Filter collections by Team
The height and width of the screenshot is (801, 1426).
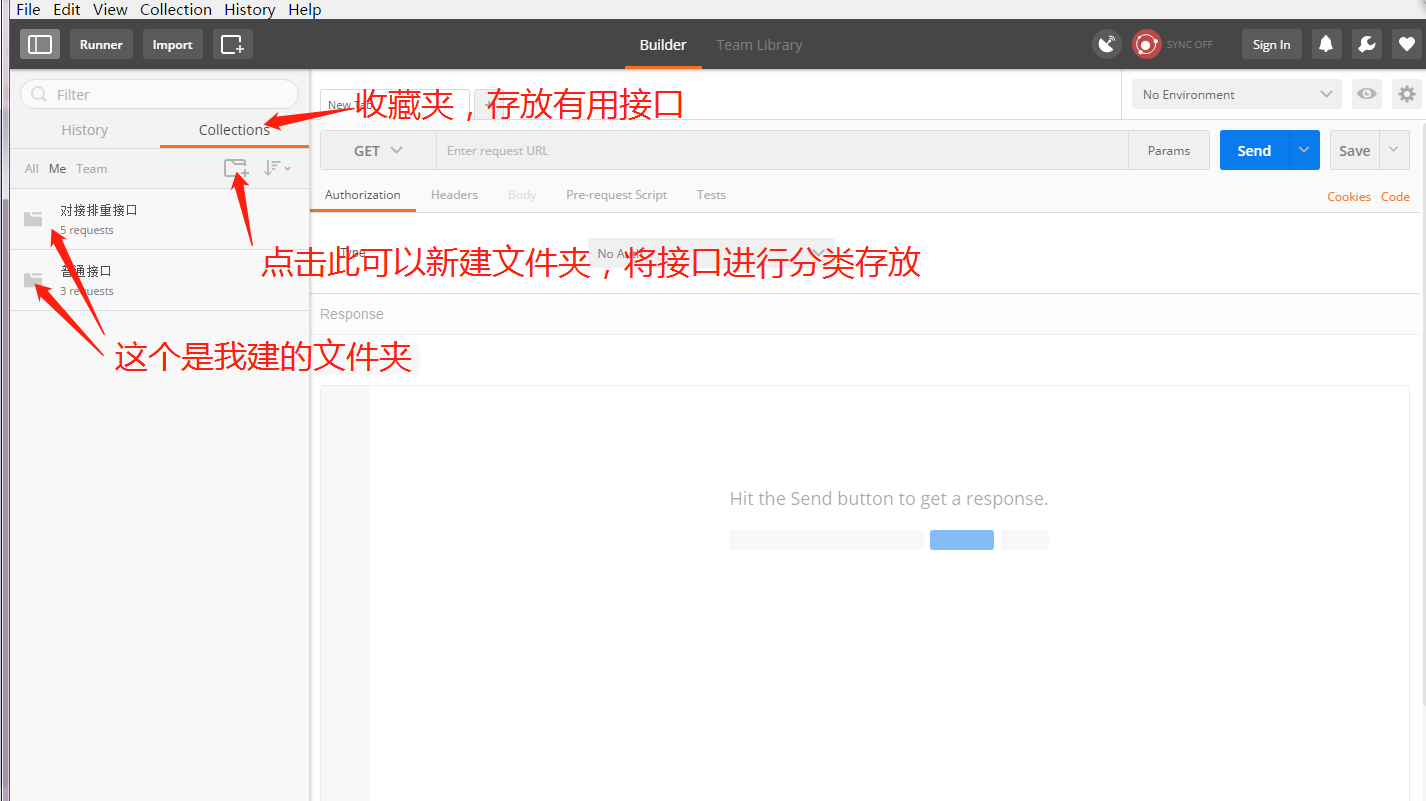(x=92, y=169)
